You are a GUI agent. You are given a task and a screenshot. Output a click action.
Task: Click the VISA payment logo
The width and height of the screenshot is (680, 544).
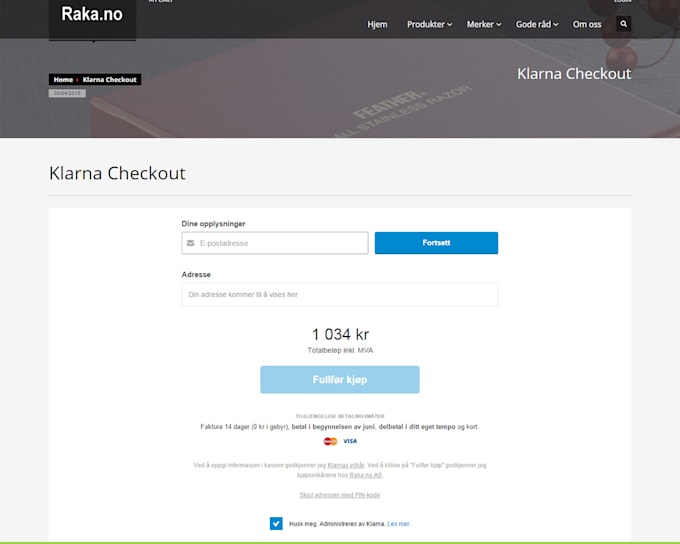tap(350, 441)
